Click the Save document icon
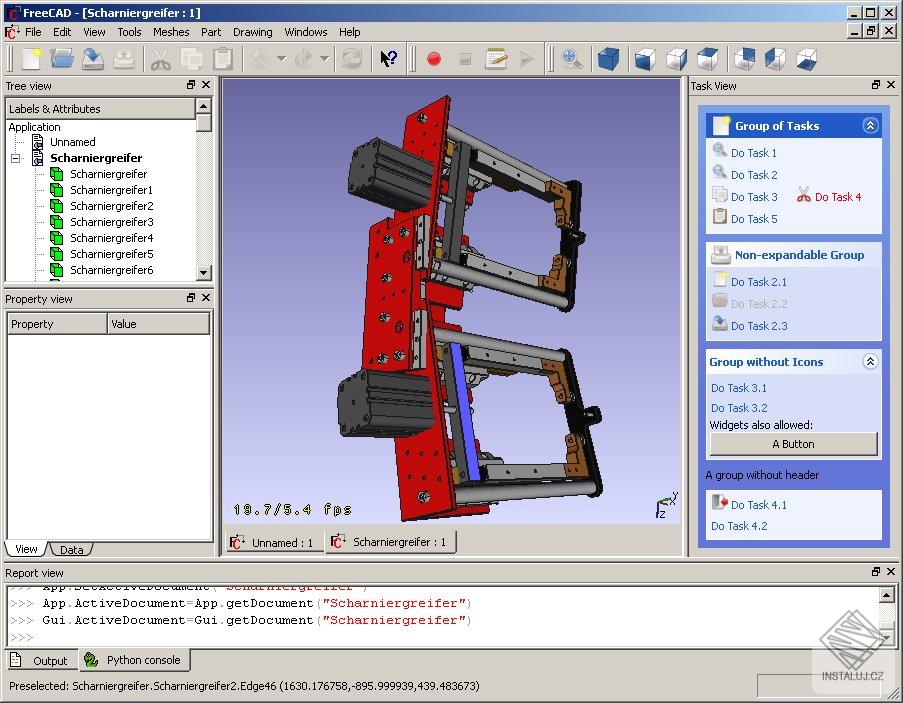903x703 pixels. click(92, 59)
